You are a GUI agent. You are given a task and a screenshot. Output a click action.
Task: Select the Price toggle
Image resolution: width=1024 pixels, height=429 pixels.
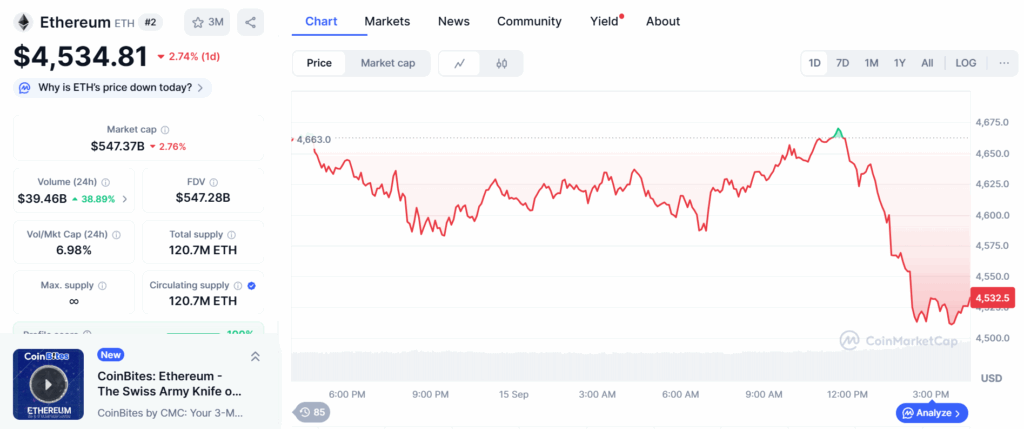[319, 63]
